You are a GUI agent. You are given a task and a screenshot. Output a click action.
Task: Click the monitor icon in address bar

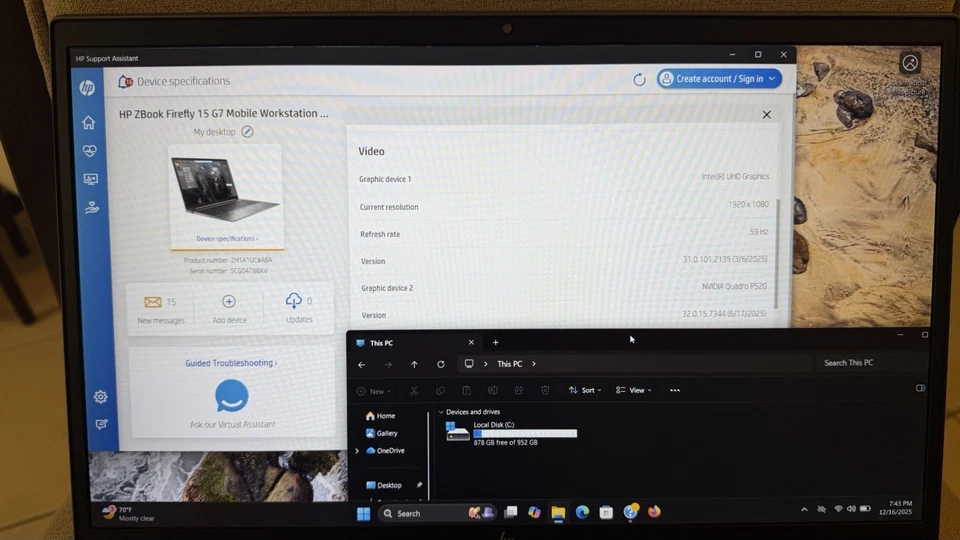[x=469, y=364]
